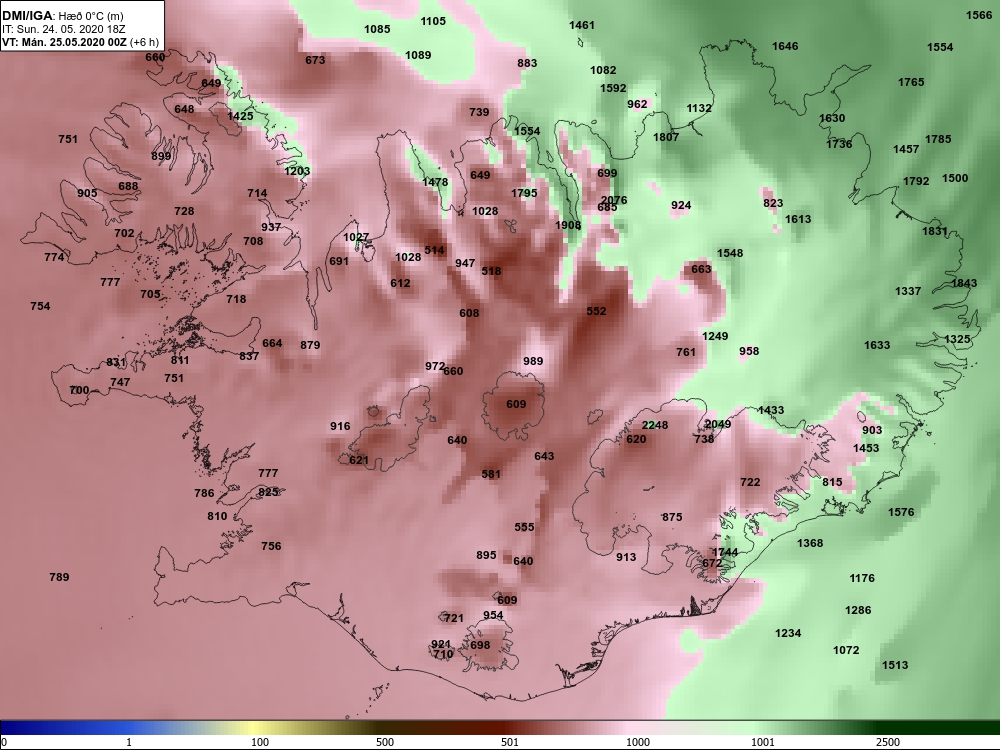Click the 789 value over the ocean

click(59, 577)
